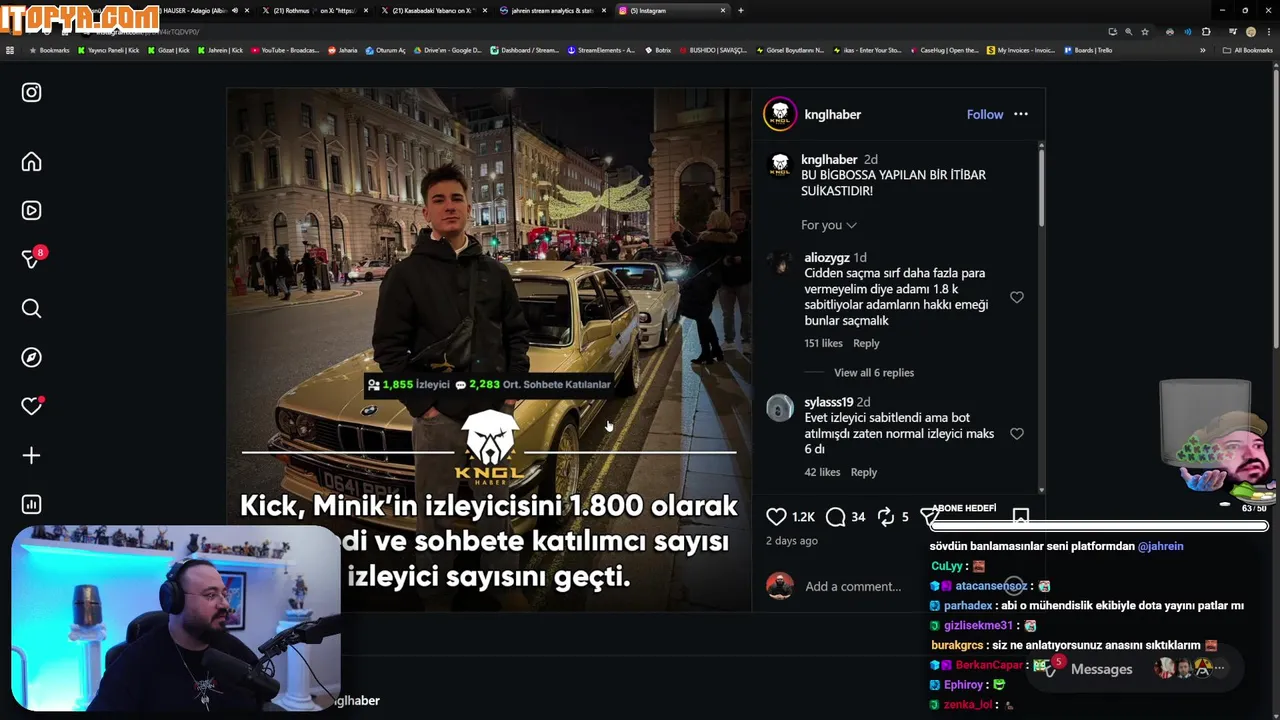This screenshot has width=1280, height=720.
Task: Open StreamElements bookmark
Action: click(x=601, y=50)
